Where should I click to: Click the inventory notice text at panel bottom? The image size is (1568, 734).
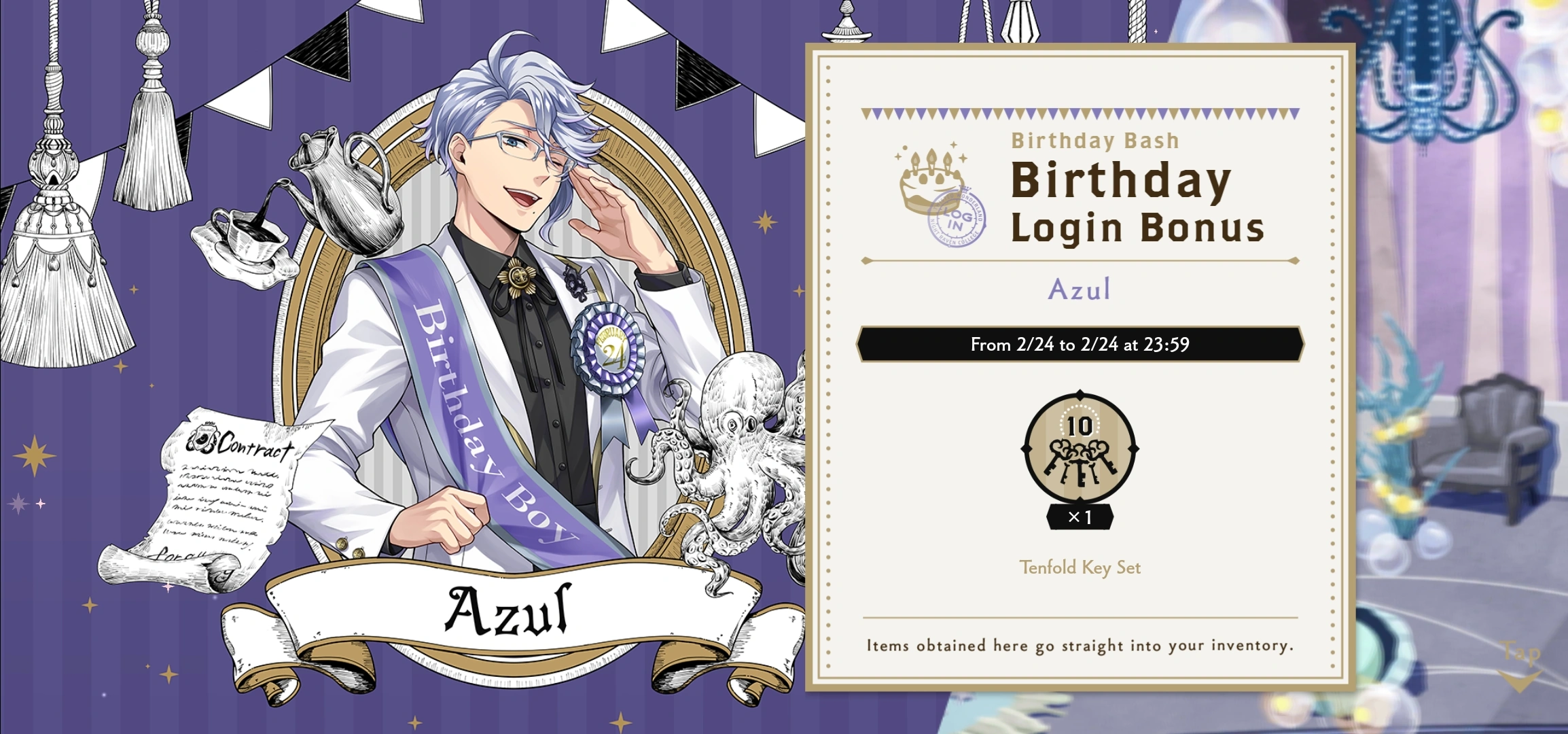coord(1080,646)
